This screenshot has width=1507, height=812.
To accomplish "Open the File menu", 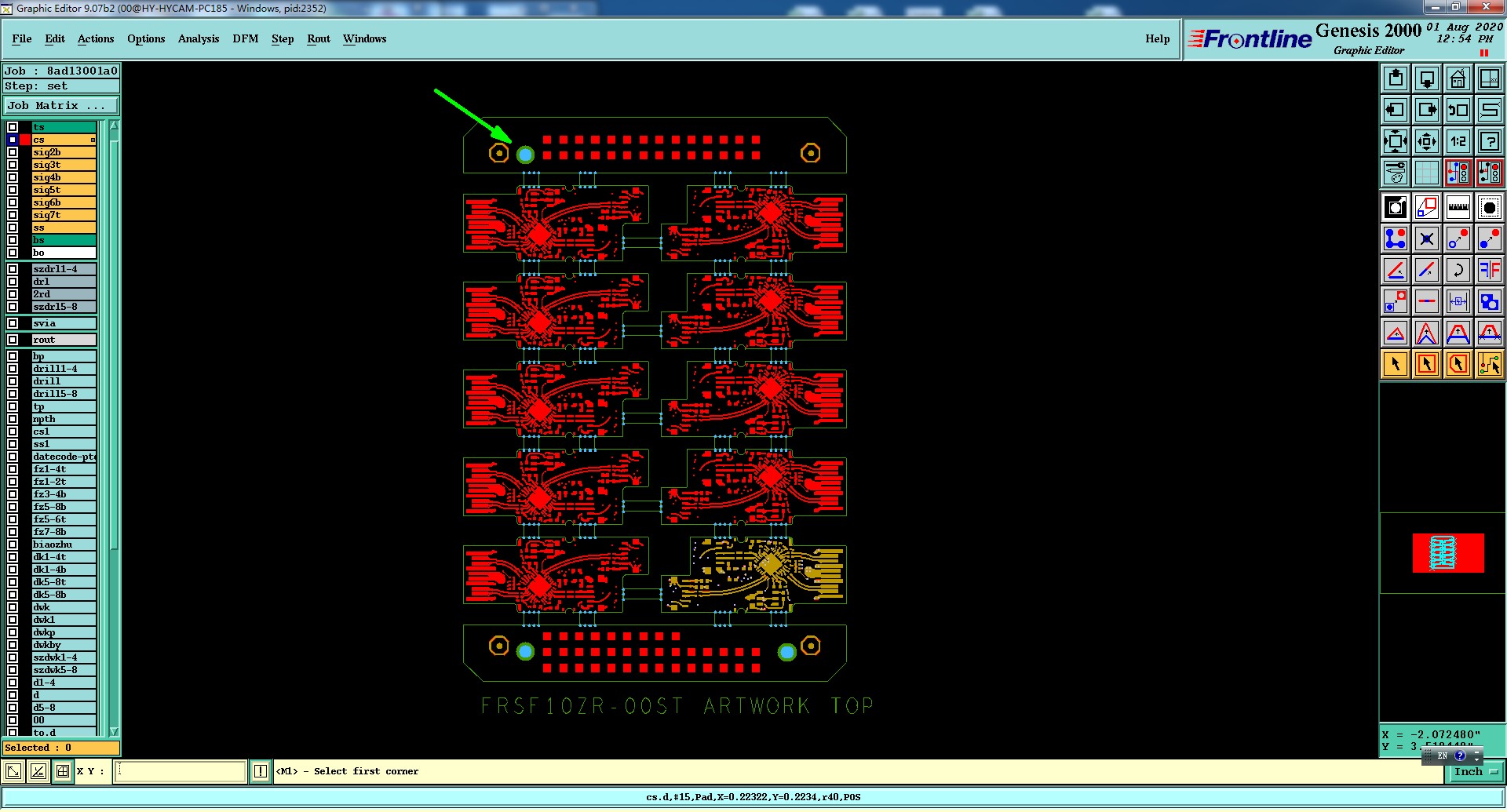I will click(x=22, y=38).
